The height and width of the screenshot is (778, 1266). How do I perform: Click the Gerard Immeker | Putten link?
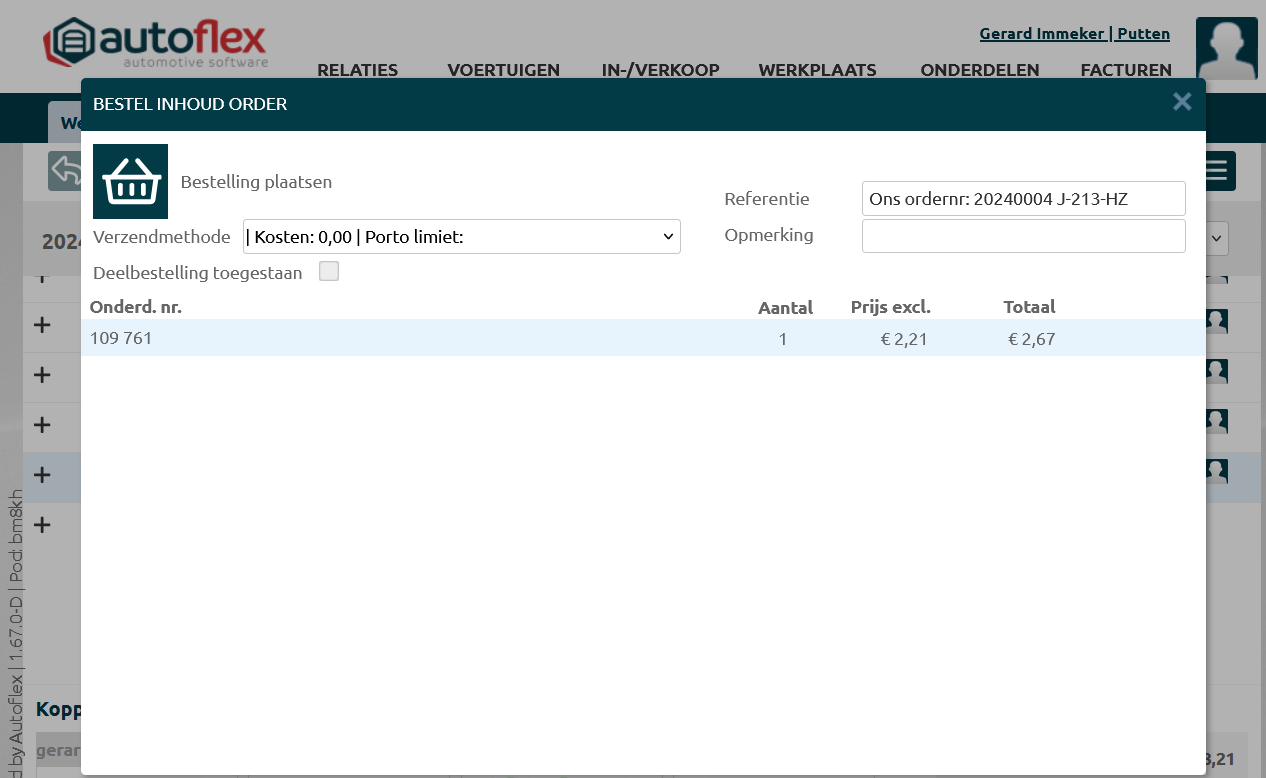pos(1074,34)
